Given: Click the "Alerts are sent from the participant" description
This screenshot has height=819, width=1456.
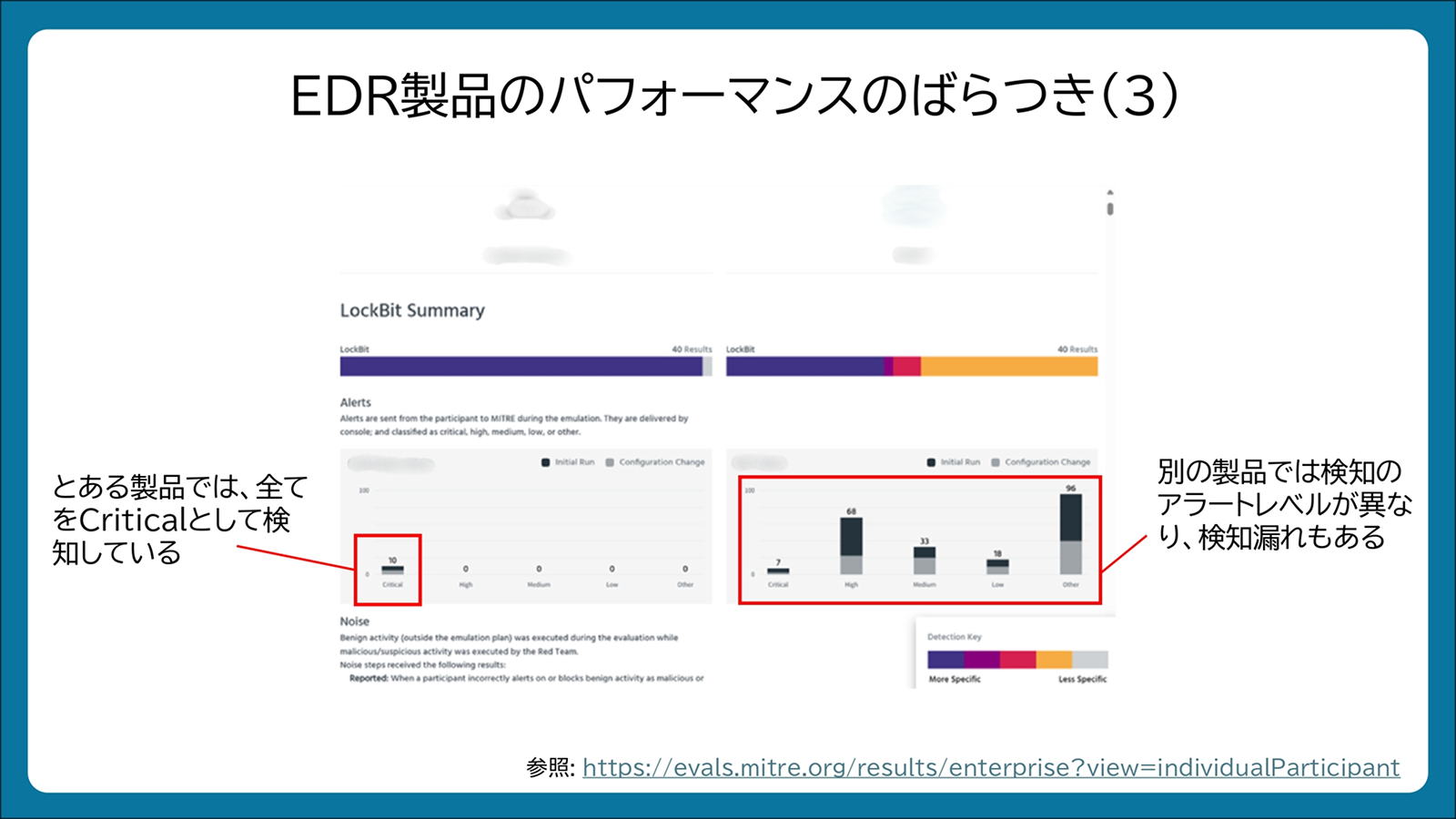Looking at the screenshot, I should coord(514,425).
